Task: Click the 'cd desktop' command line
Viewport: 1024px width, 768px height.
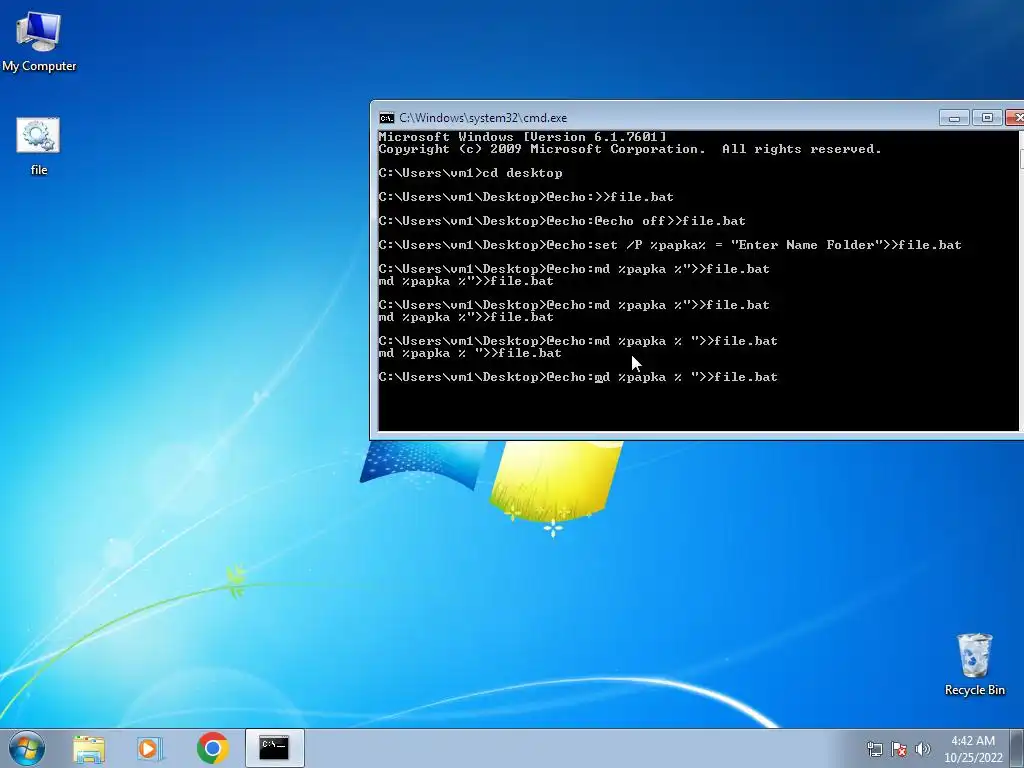Action: [470, 173]
